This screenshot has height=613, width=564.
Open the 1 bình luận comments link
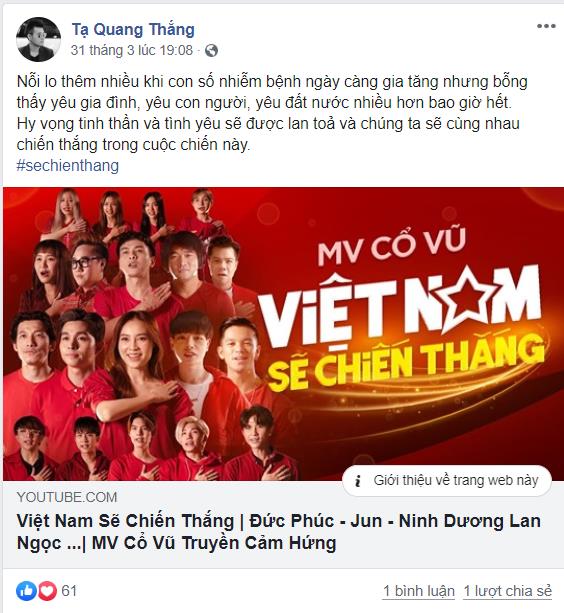point(419,591)
